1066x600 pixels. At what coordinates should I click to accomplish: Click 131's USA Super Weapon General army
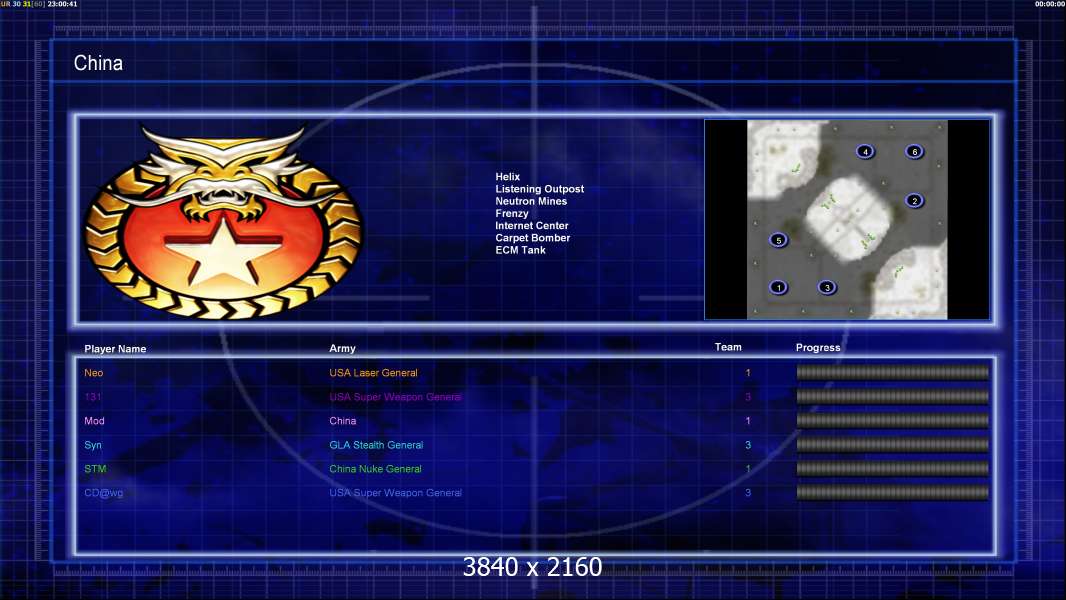pos(395,397)
